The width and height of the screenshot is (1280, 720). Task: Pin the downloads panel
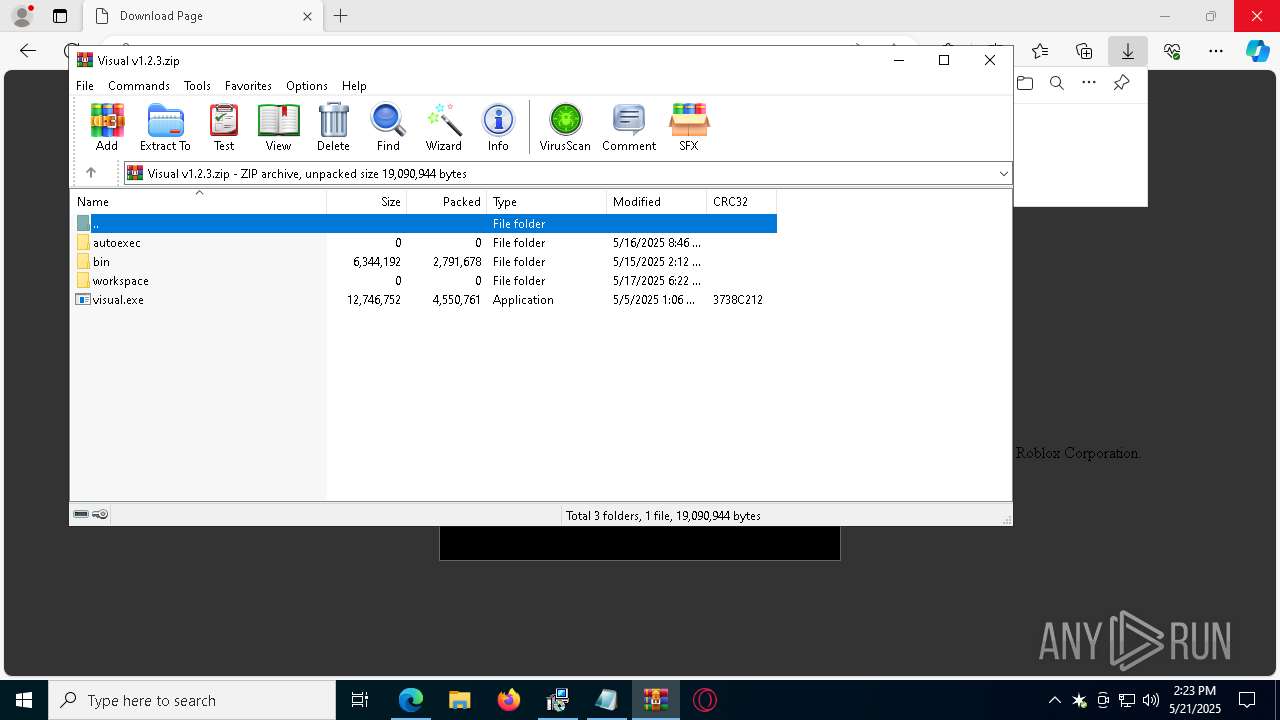coord(1122,83)
